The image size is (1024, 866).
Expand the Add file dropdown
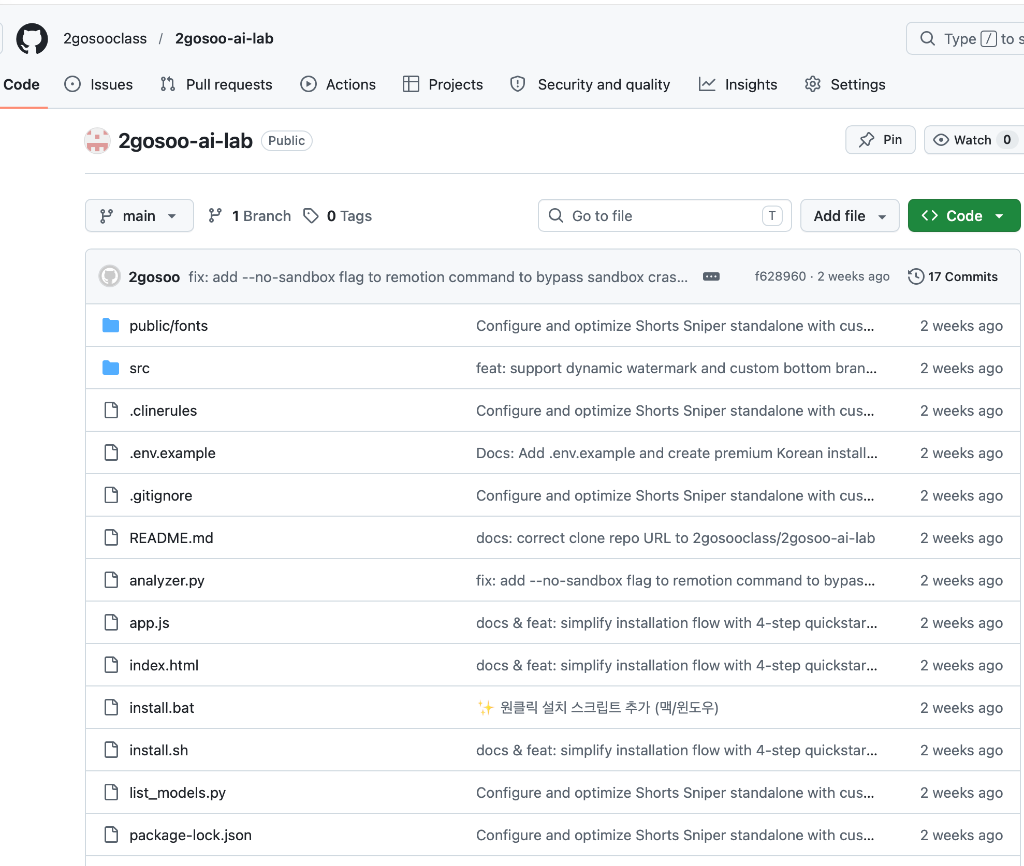coord(850,216)
